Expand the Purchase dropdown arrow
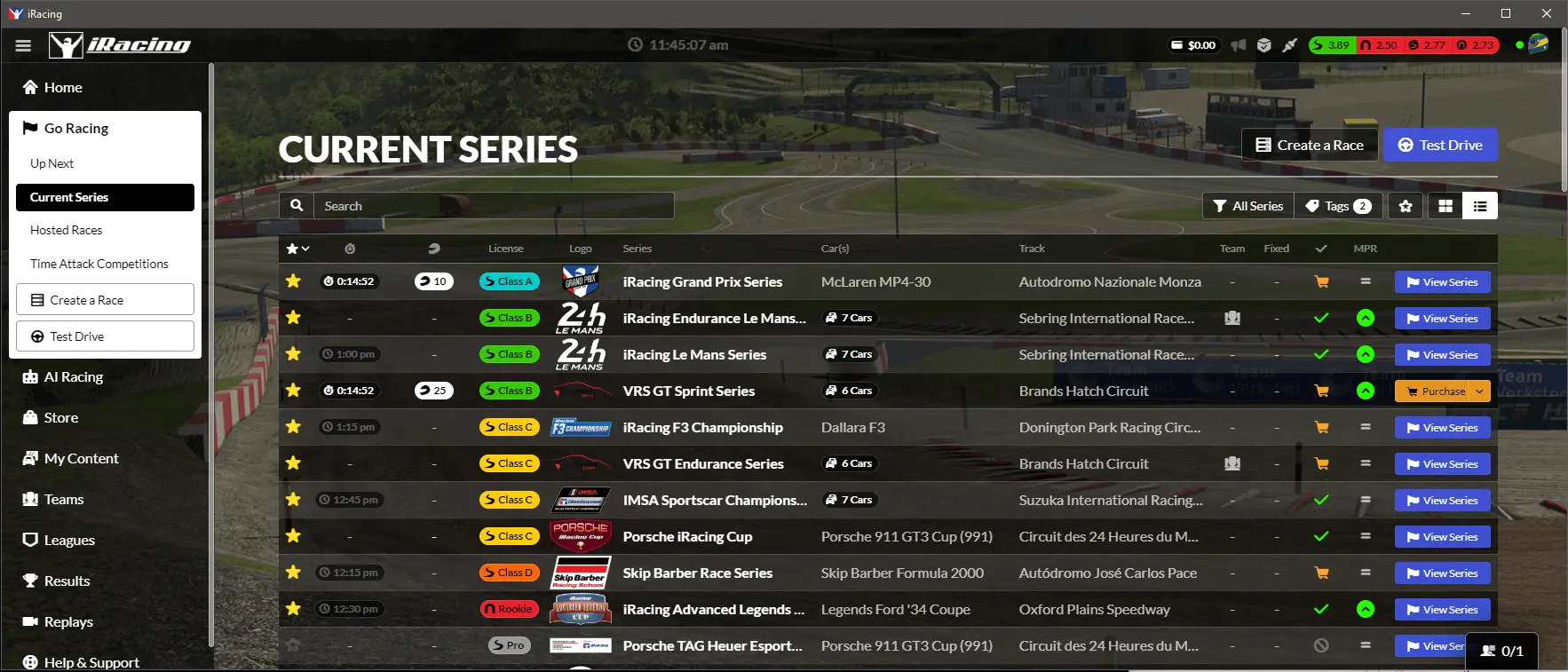 (x=1479, y=391)
